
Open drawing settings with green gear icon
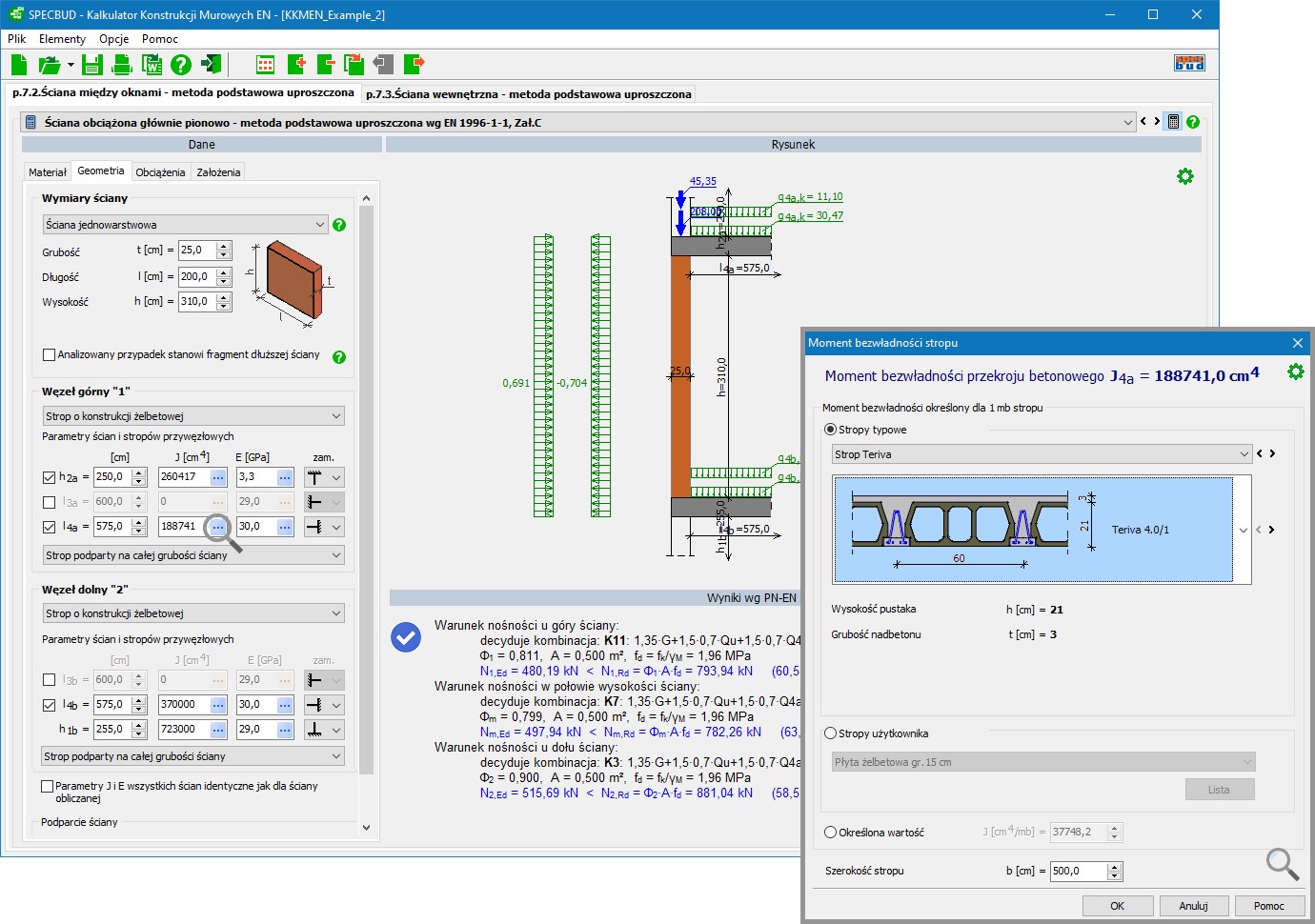tap(1184, 176)
